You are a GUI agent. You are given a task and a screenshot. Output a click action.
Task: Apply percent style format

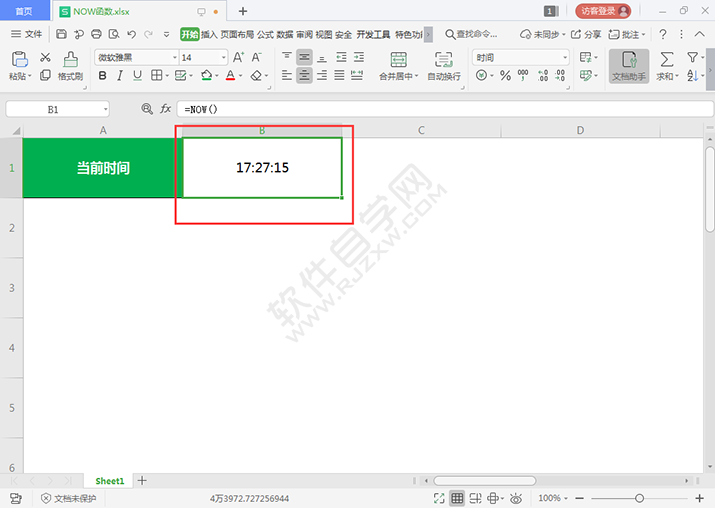tap(505, 75)
